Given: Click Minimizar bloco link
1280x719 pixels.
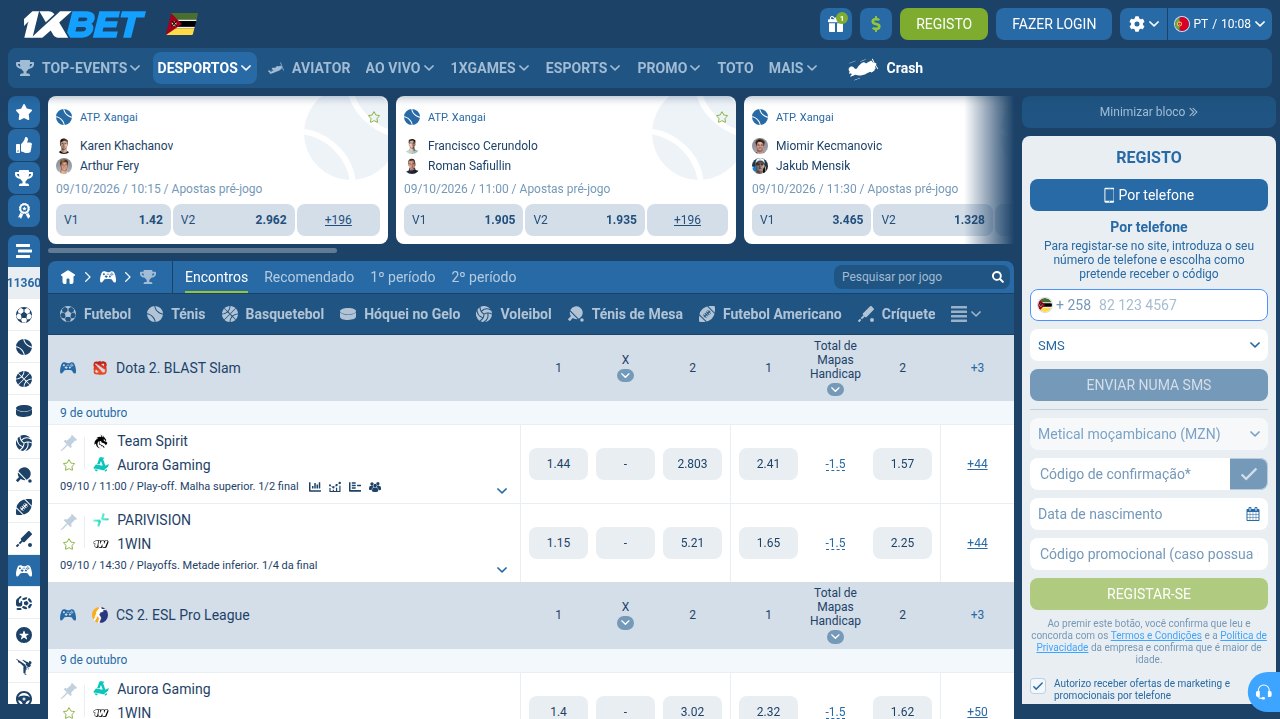Looking at the screenshot, I should (1148, 112).
